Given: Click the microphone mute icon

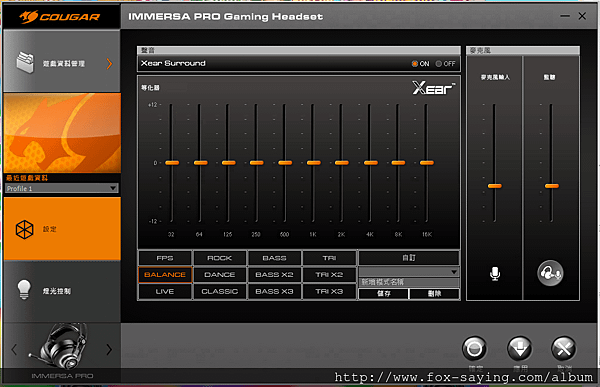Looking at the screenshot, I should tap(495, 274).
